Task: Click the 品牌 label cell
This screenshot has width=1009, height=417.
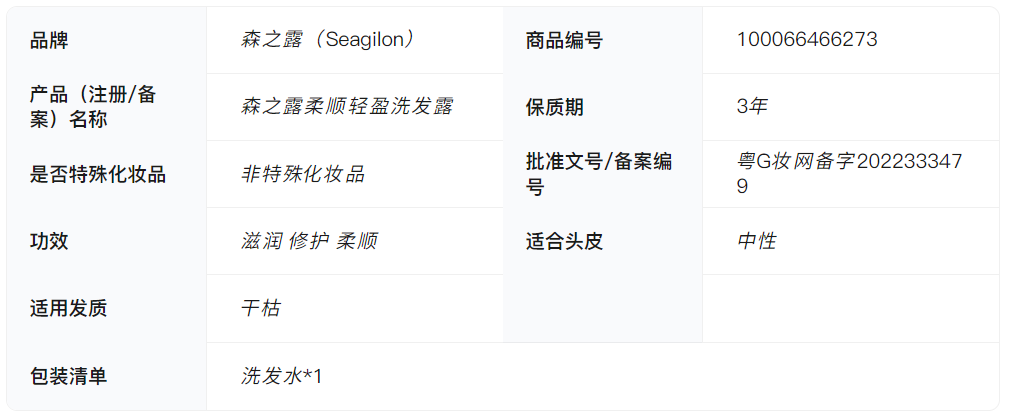Action: 50,41
